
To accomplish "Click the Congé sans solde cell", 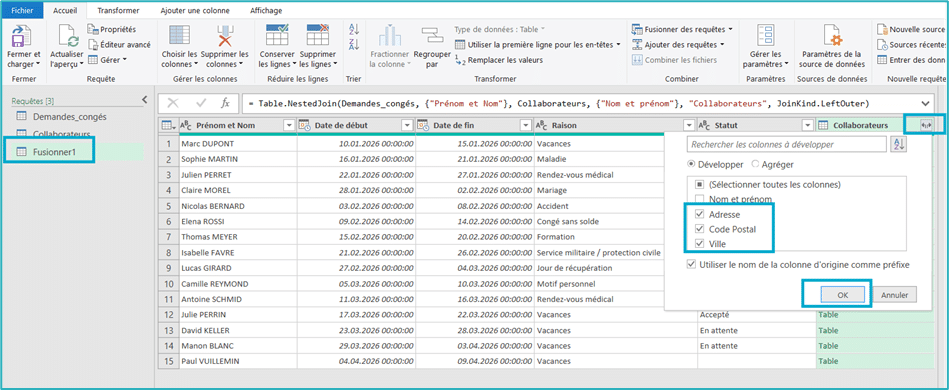I will pyautogui.click(x=616, y=221).
